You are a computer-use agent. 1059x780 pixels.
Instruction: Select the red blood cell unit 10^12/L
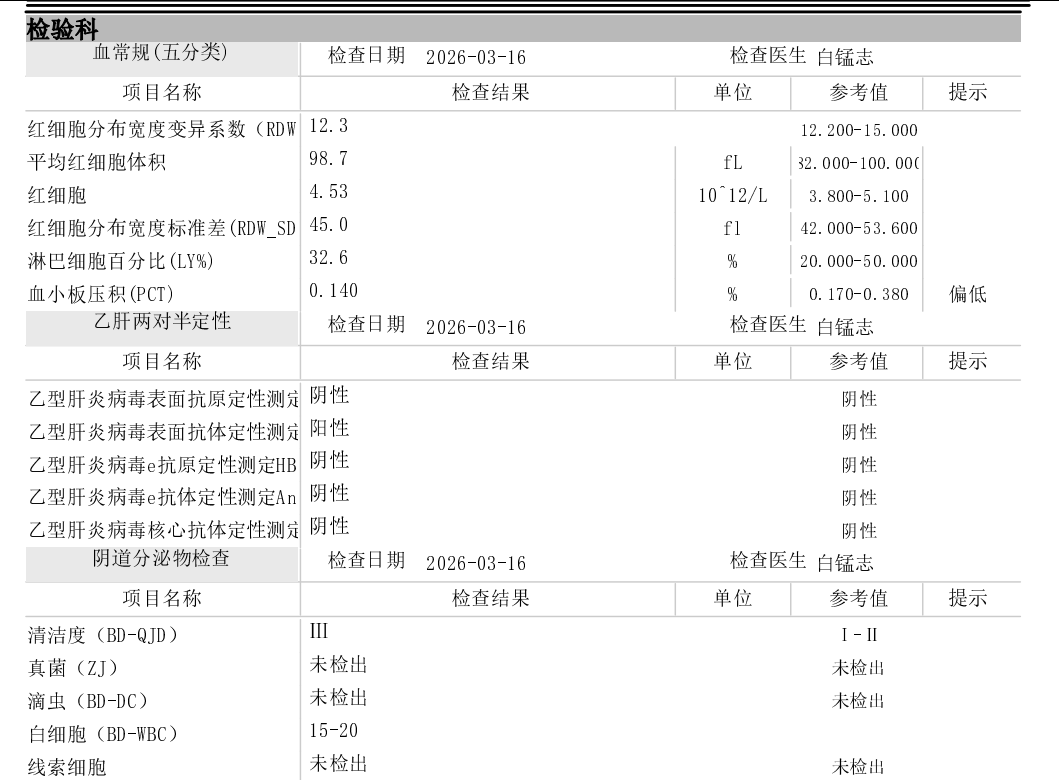[x=733, y=196]
